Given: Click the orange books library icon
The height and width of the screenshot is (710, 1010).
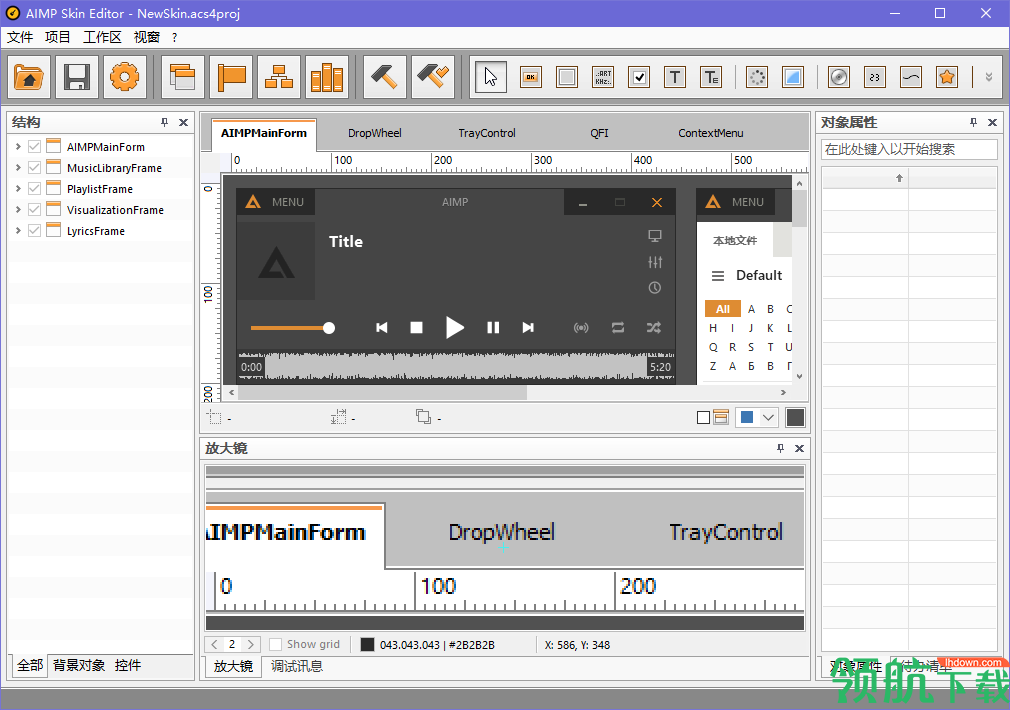Looking at the screenshot, I should (327, 77).
